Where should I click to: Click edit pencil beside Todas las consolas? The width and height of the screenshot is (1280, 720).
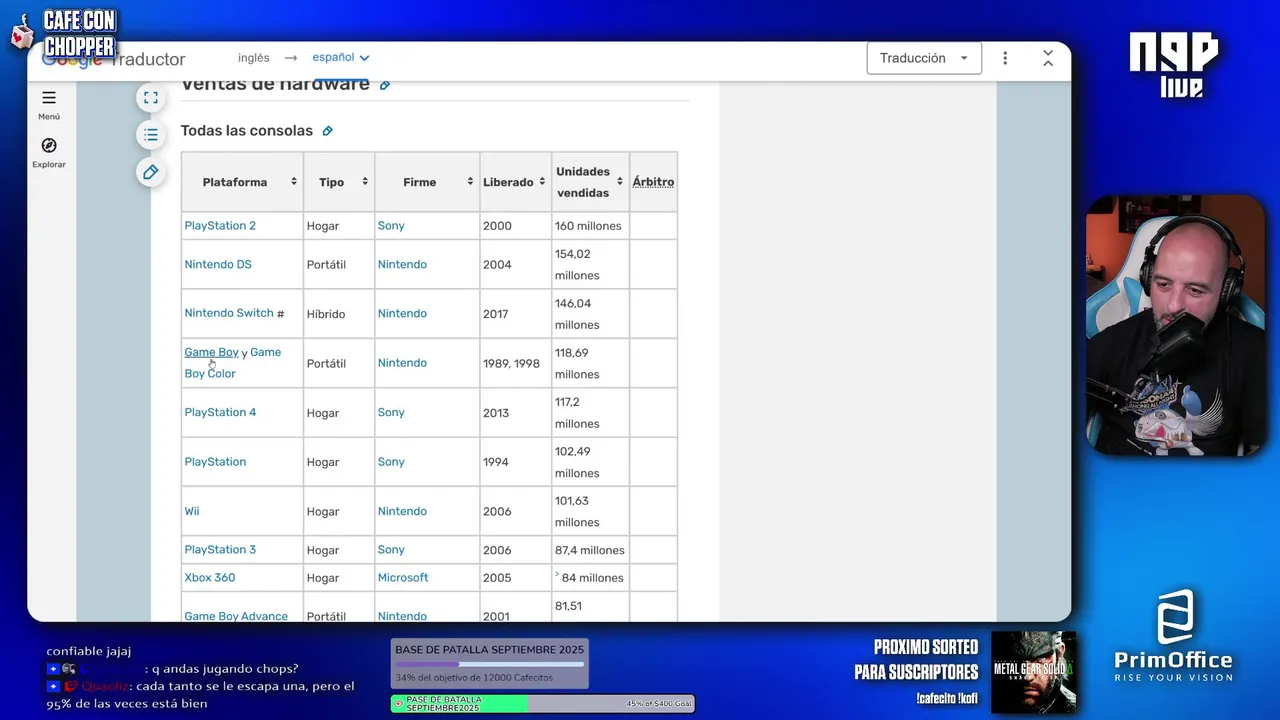tap(327, 131)
